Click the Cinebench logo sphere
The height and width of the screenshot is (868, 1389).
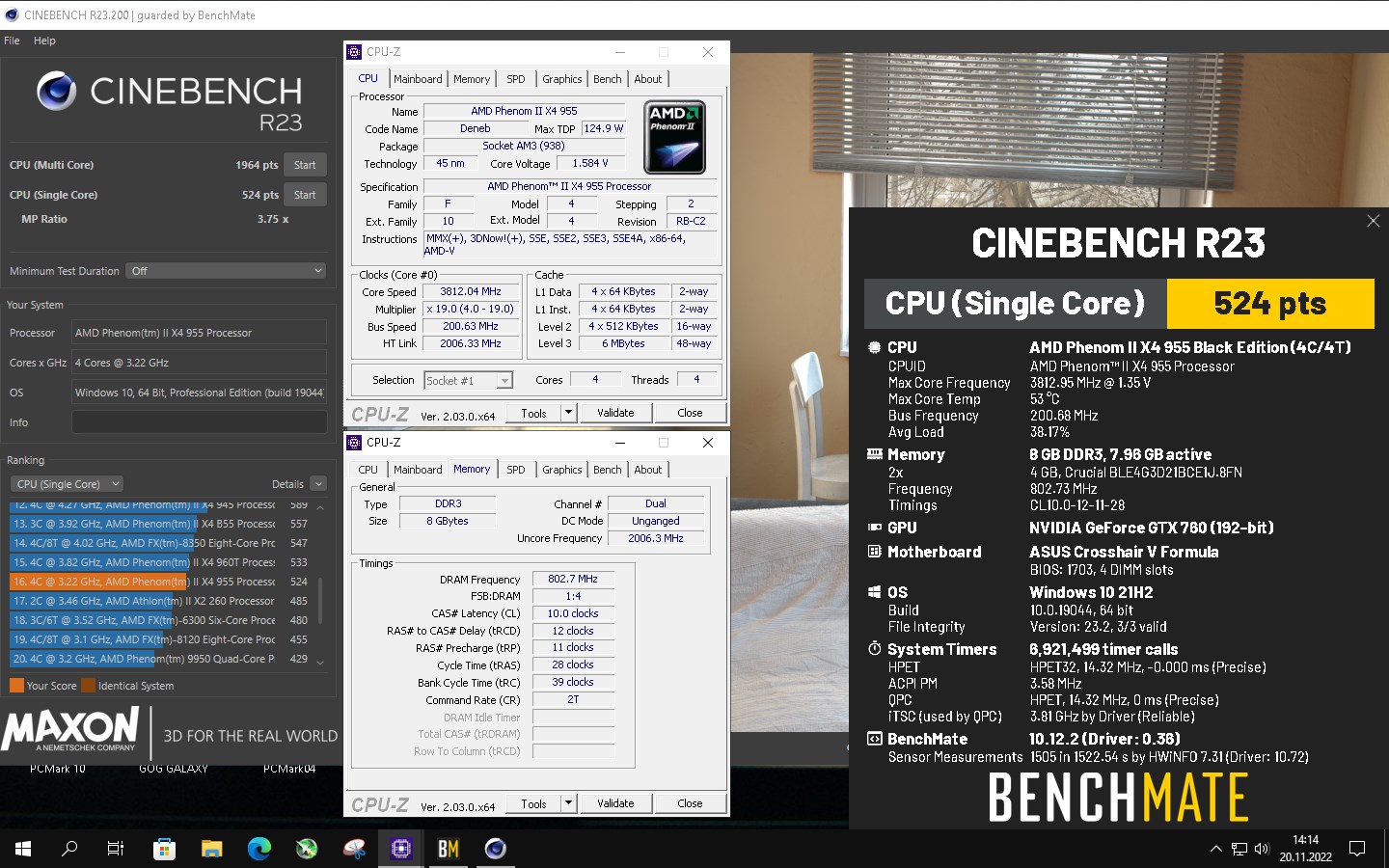tap(57, 91)
